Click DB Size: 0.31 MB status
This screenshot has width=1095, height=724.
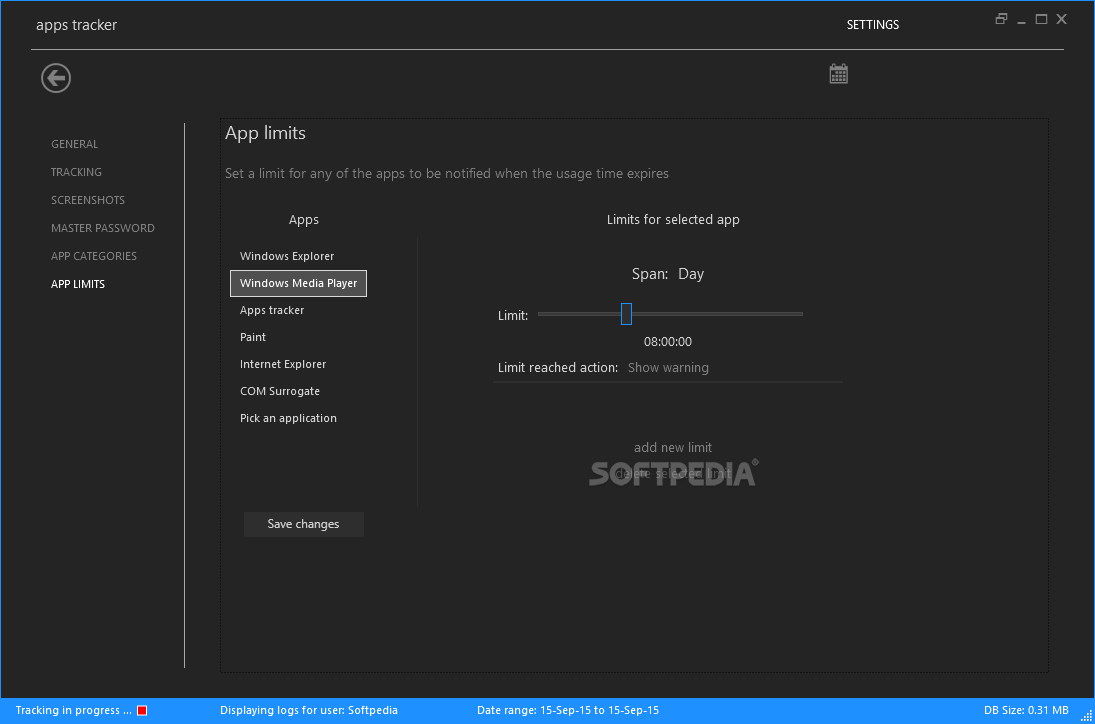click(1026, 710)
